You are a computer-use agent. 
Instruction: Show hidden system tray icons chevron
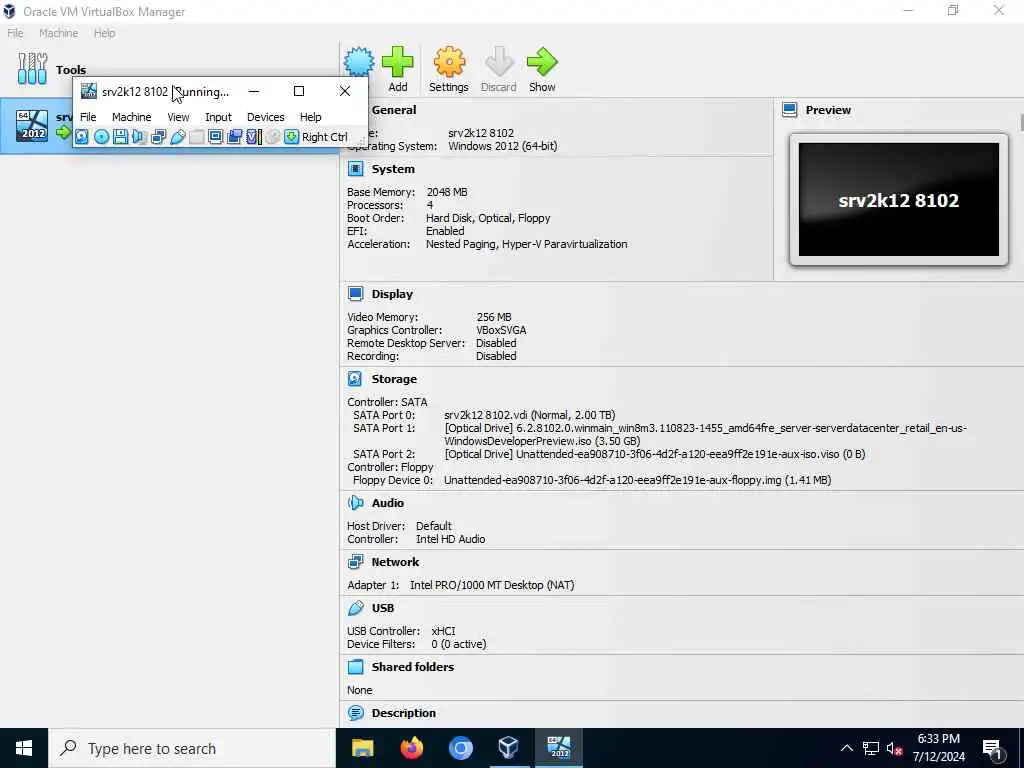coord(846,748)
